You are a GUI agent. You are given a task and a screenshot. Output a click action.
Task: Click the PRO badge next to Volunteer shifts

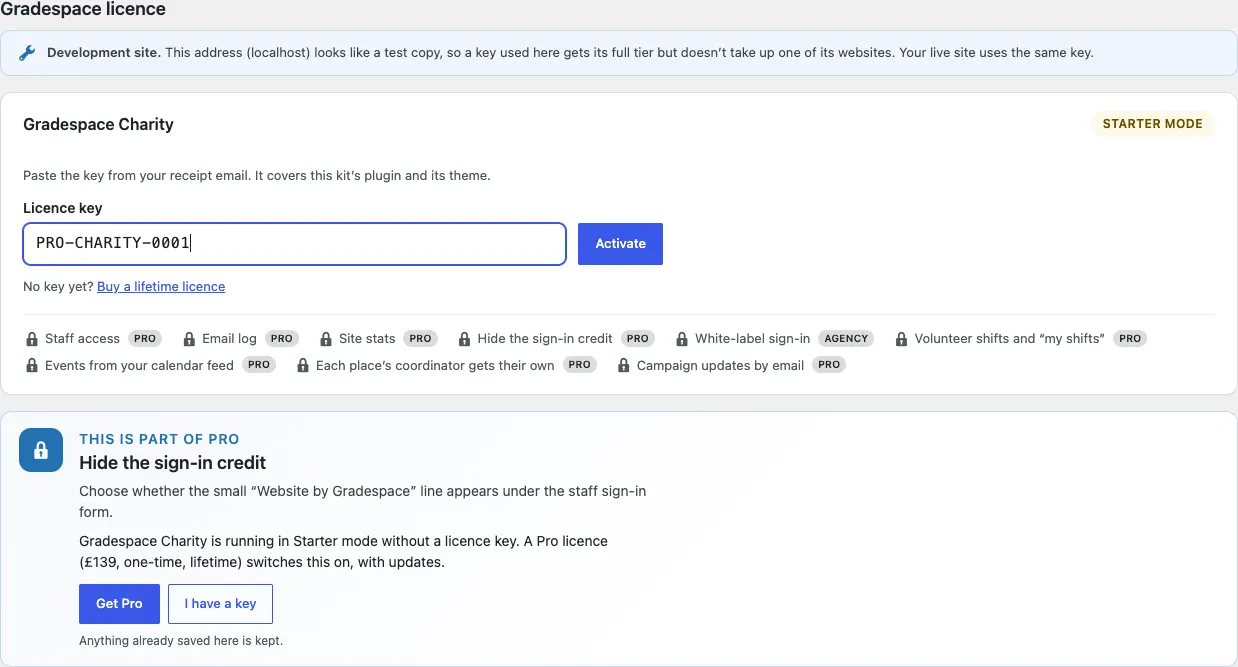(1130, 339)
